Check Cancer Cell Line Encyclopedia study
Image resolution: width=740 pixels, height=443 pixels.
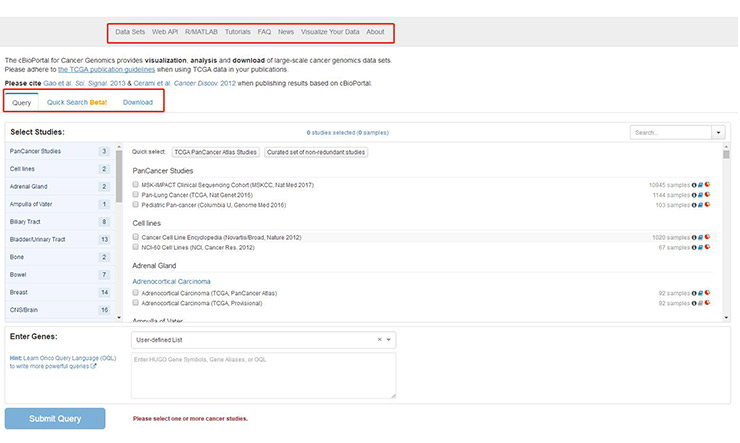coord(135,237)
